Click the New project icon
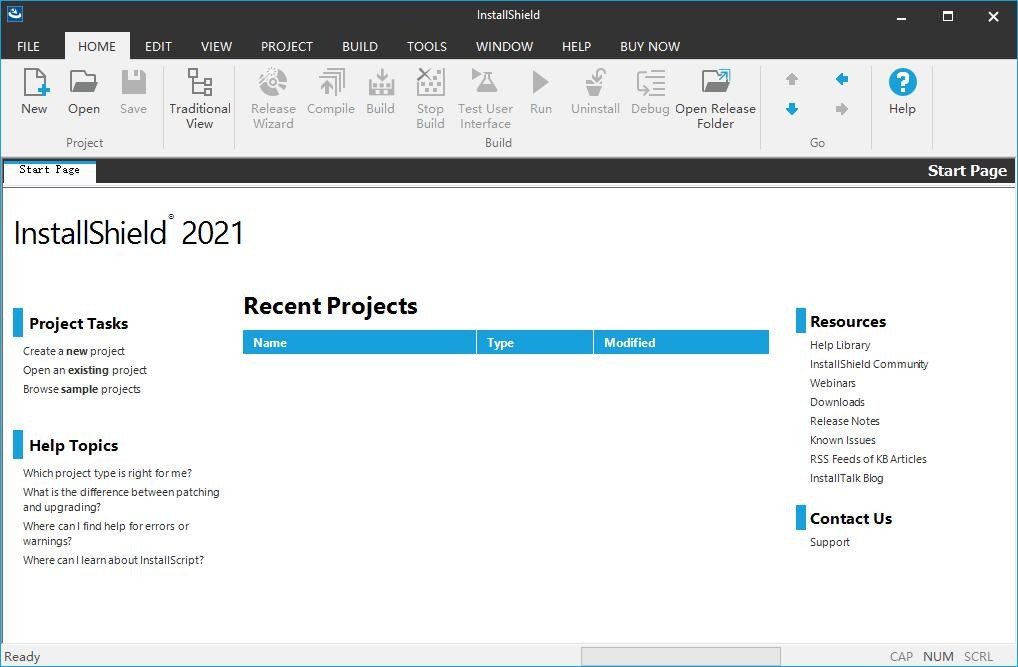The image size is (1018, 667). click(x=34, y=82)
